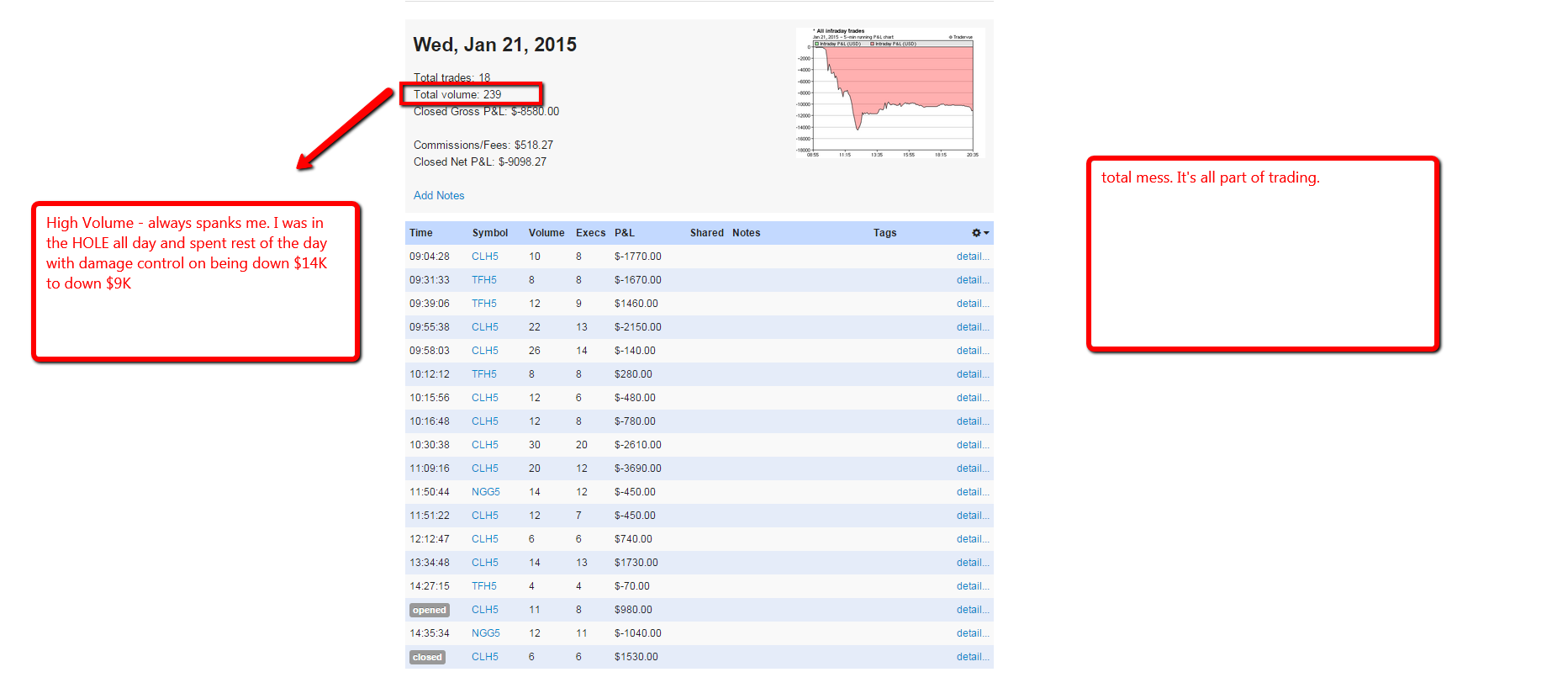
Task: Click the P&L value $1730.00
Action: point(636,563)
